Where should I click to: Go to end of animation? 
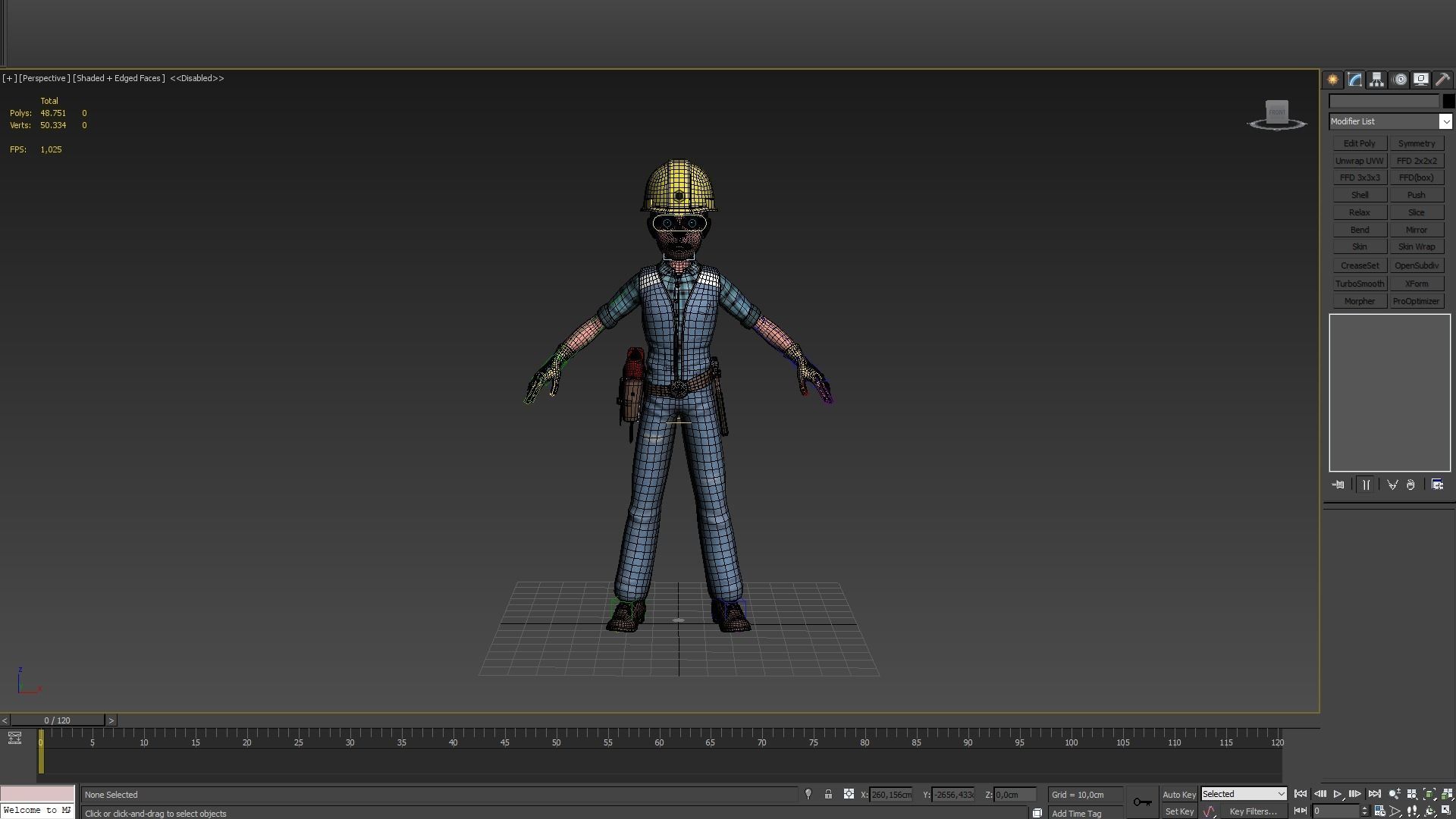pos(1375,794)
